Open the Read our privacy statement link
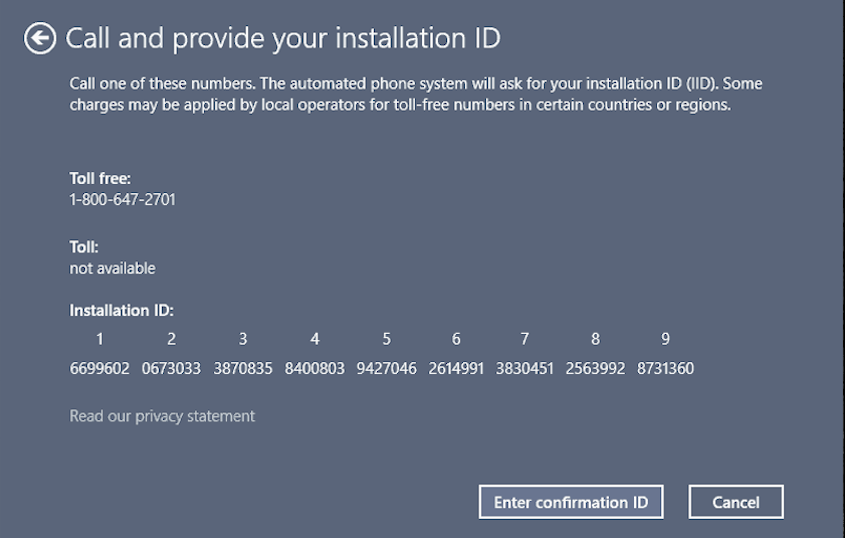The width and height of the screenshot is (845, 538). [162, 416]
